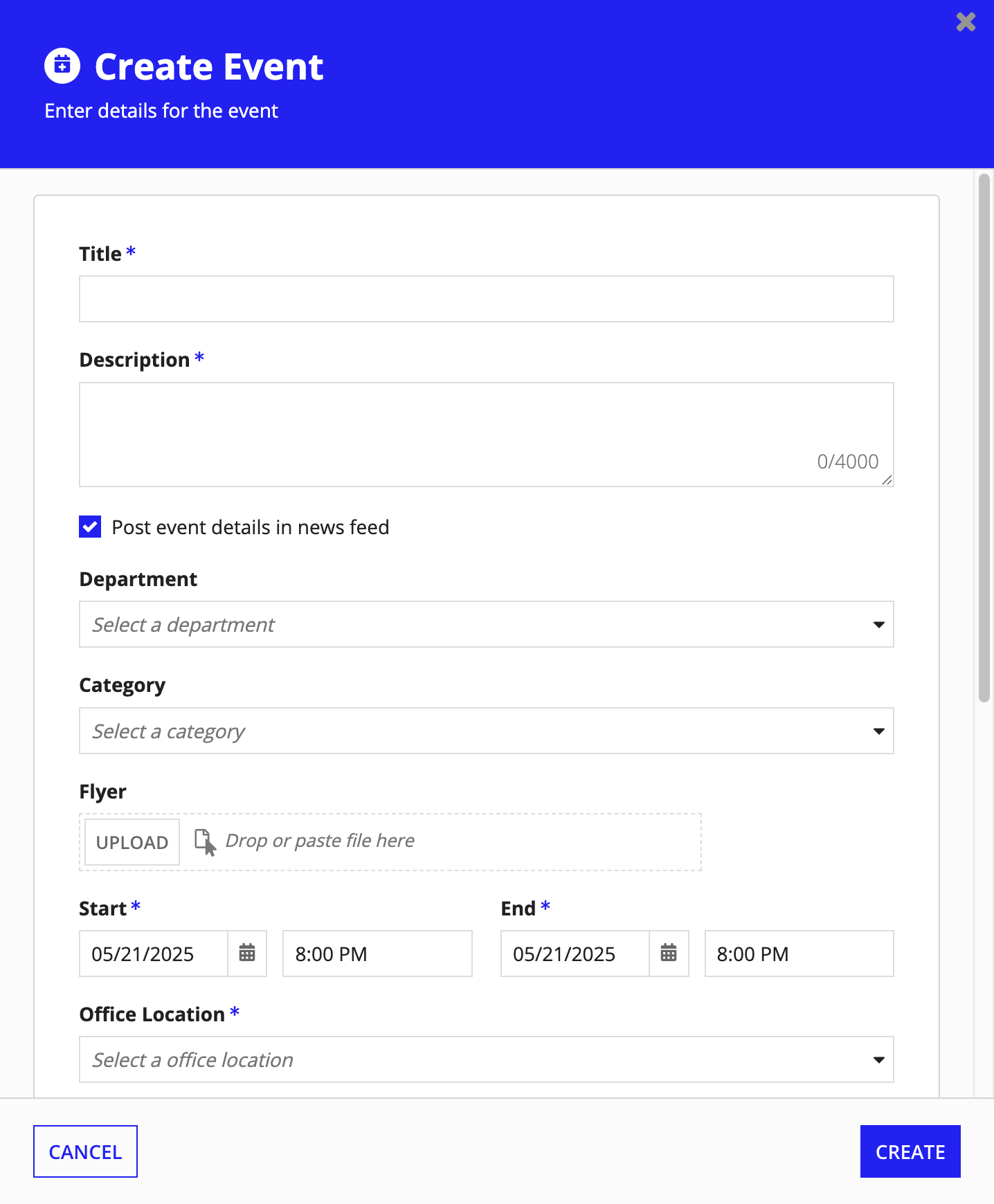Focus the Description text area
994x1204 pixels.
point(487,435)
